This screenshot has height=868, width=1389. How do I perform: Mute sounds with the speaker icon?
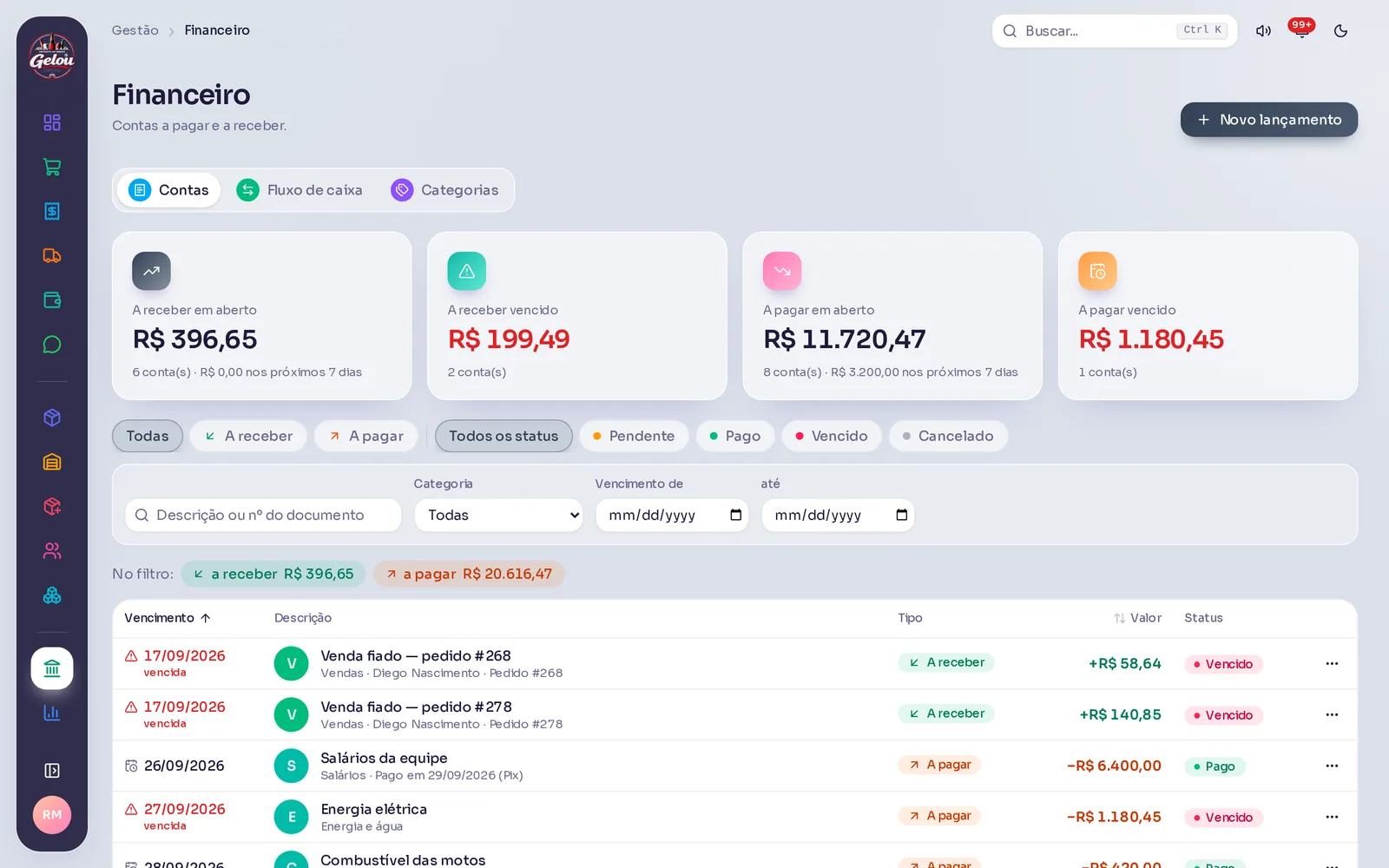click(1263, 30)
